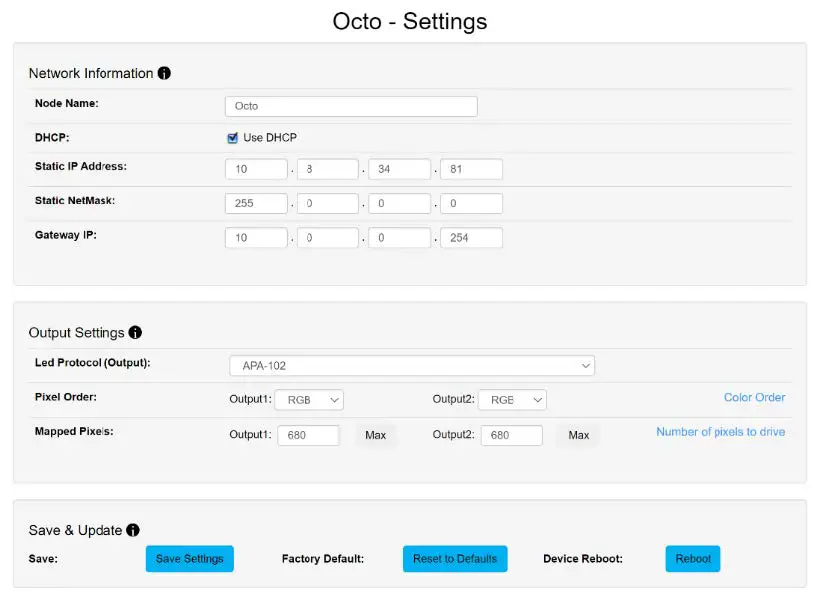This screenshot has height=603, width=820.
Task: Click the Reset to Defaults button
Action: (455, 559)
